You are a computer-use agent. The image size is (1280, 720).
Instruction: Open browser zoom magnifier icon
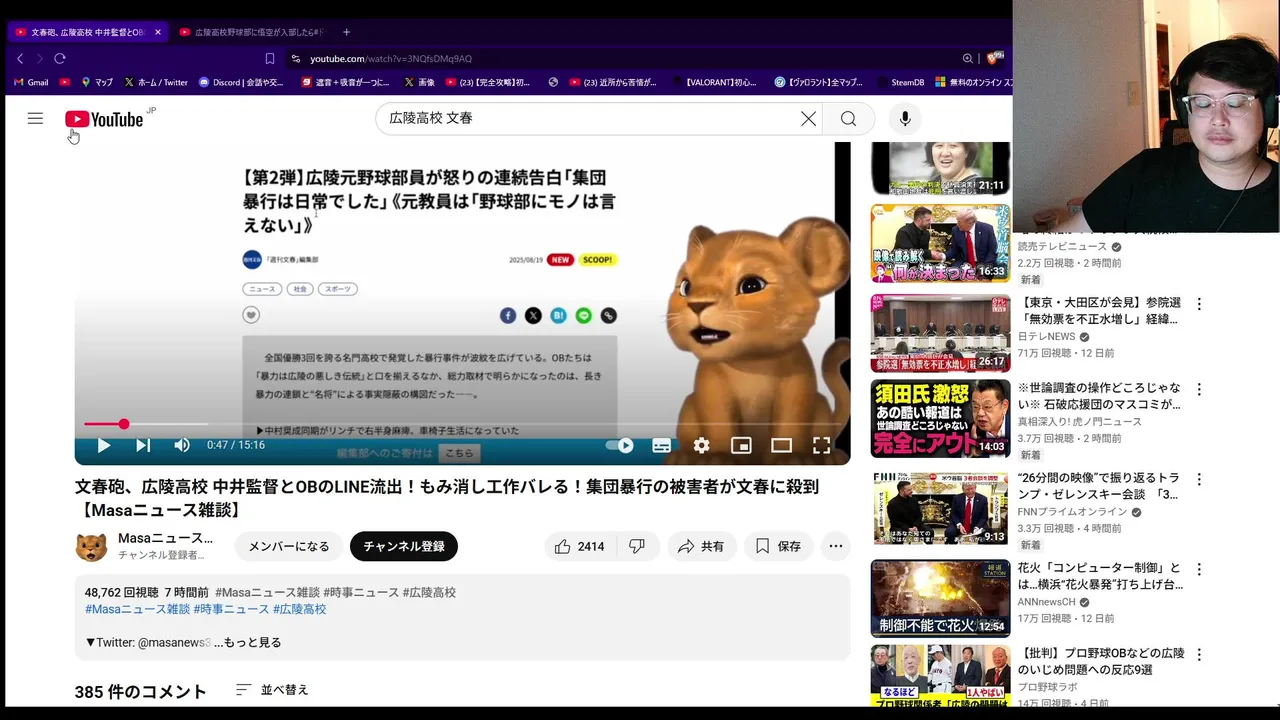967,59
